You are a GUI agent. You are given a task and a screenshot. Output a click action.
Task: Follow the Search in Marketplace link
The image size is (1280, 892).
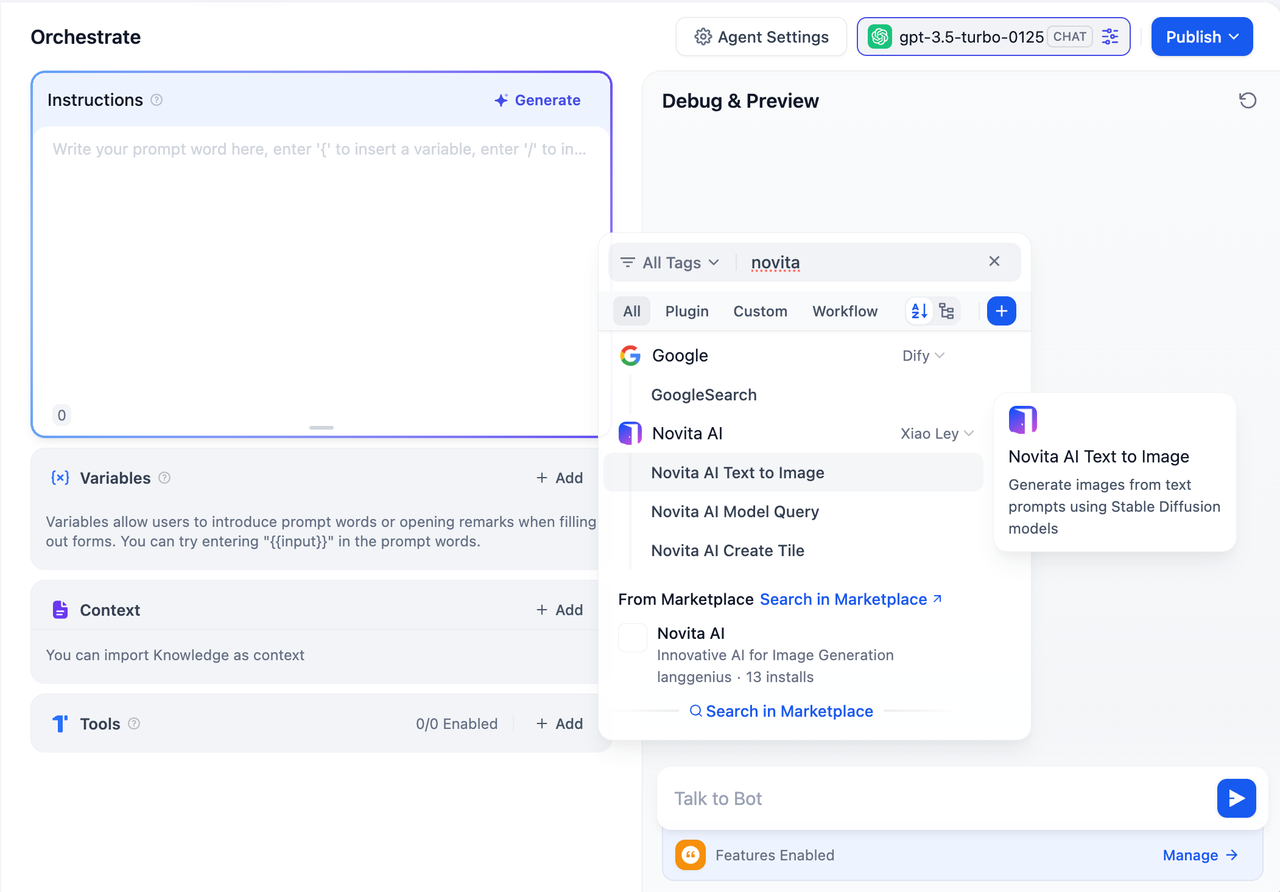point(850,599)
